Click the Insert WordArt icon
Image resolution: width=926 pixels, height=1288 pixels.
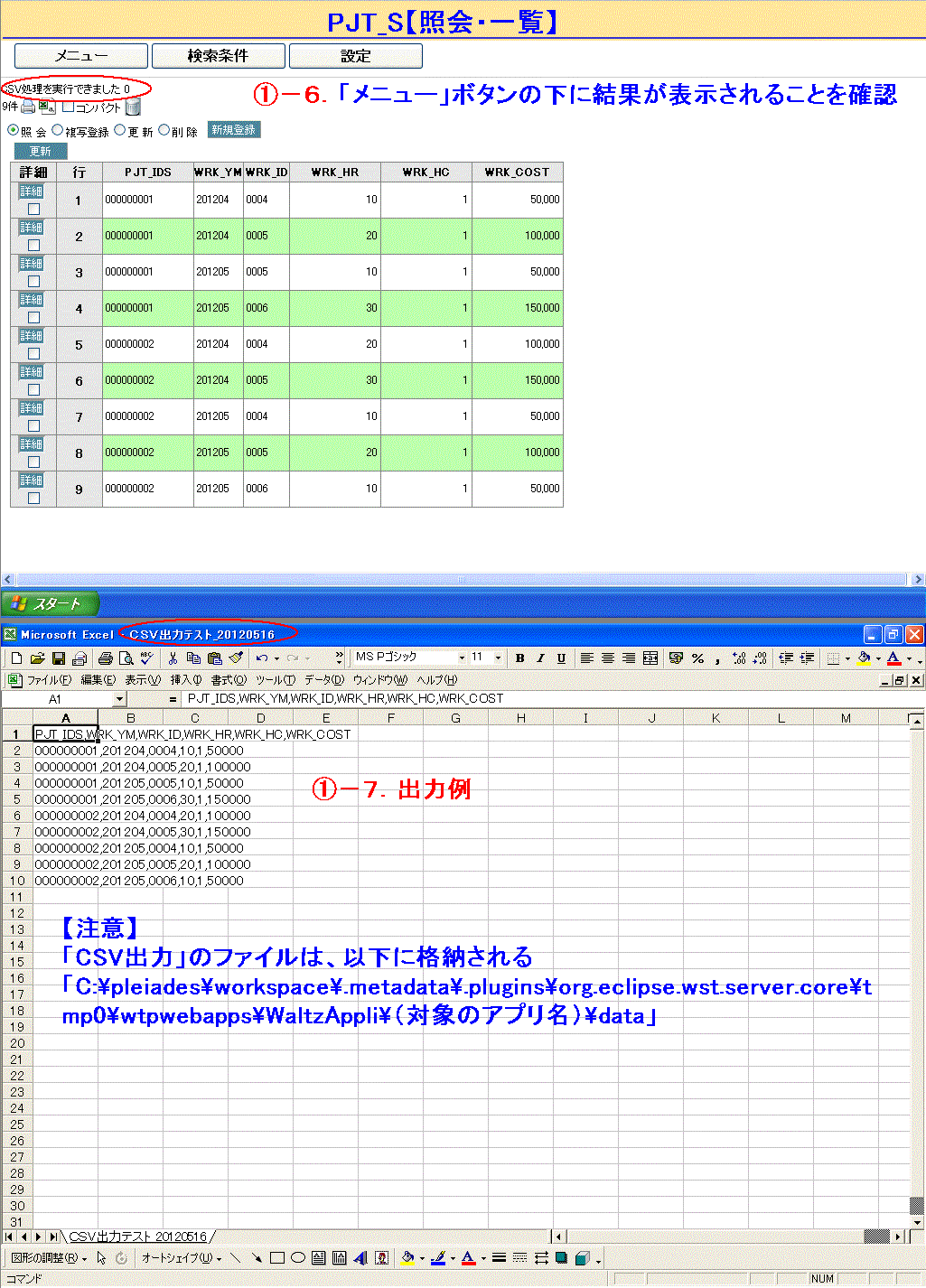pyautogui.click(x=360, y=1257)
